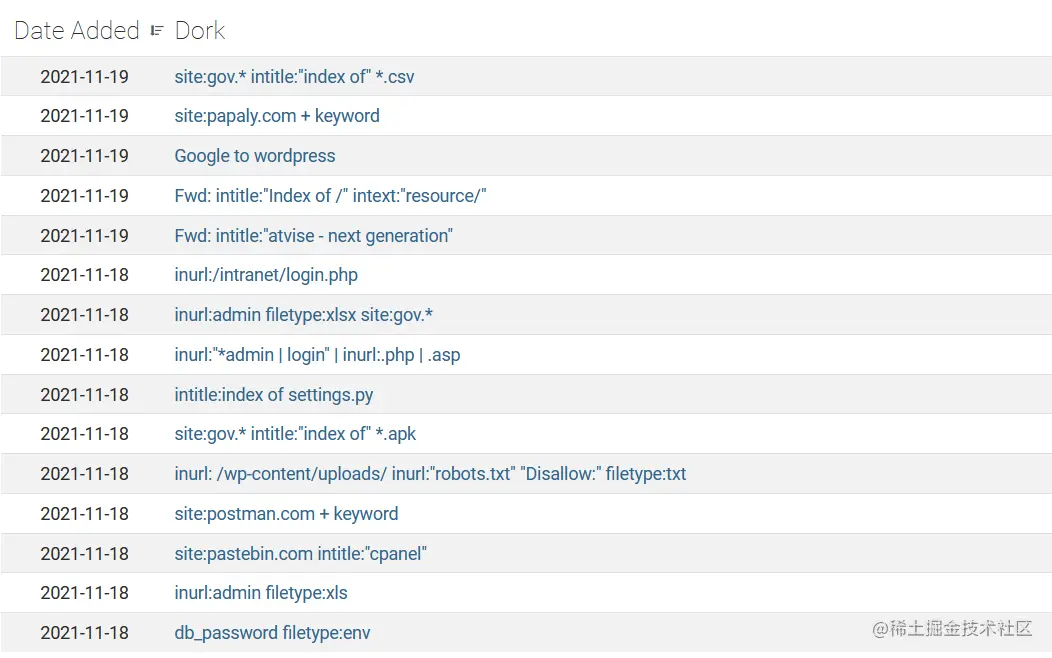1052x658 pixels.
Task: Open the pastebin.com cpanel dork
Action: pos(300,554)
